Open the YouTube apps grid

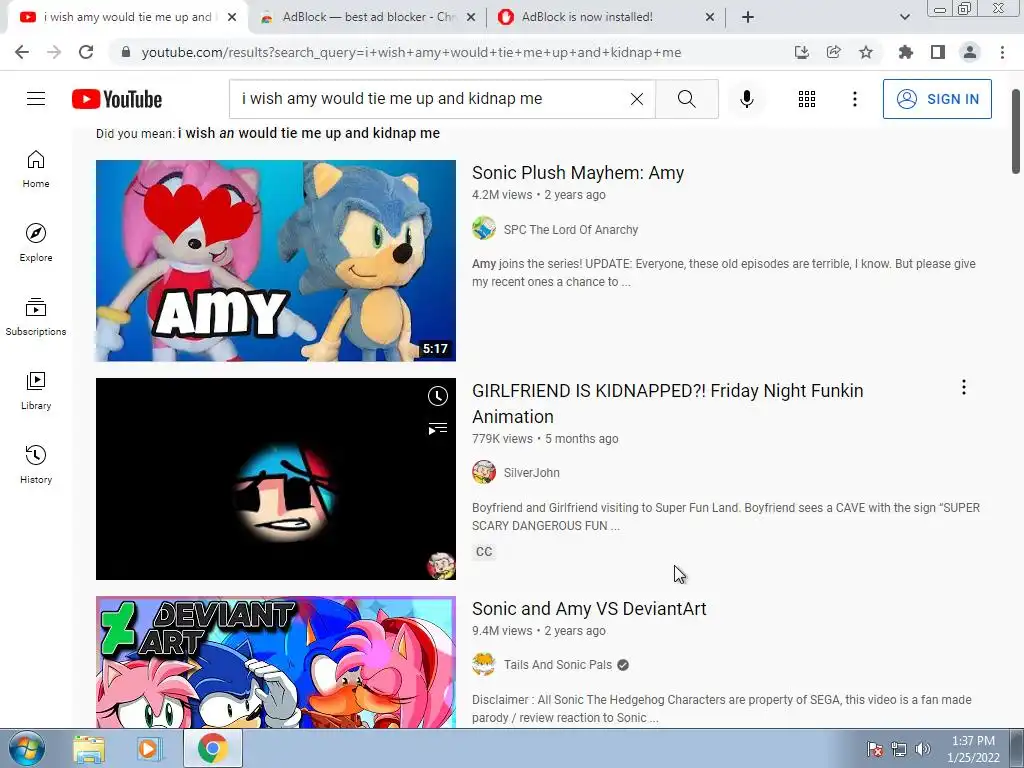[807, 99]
